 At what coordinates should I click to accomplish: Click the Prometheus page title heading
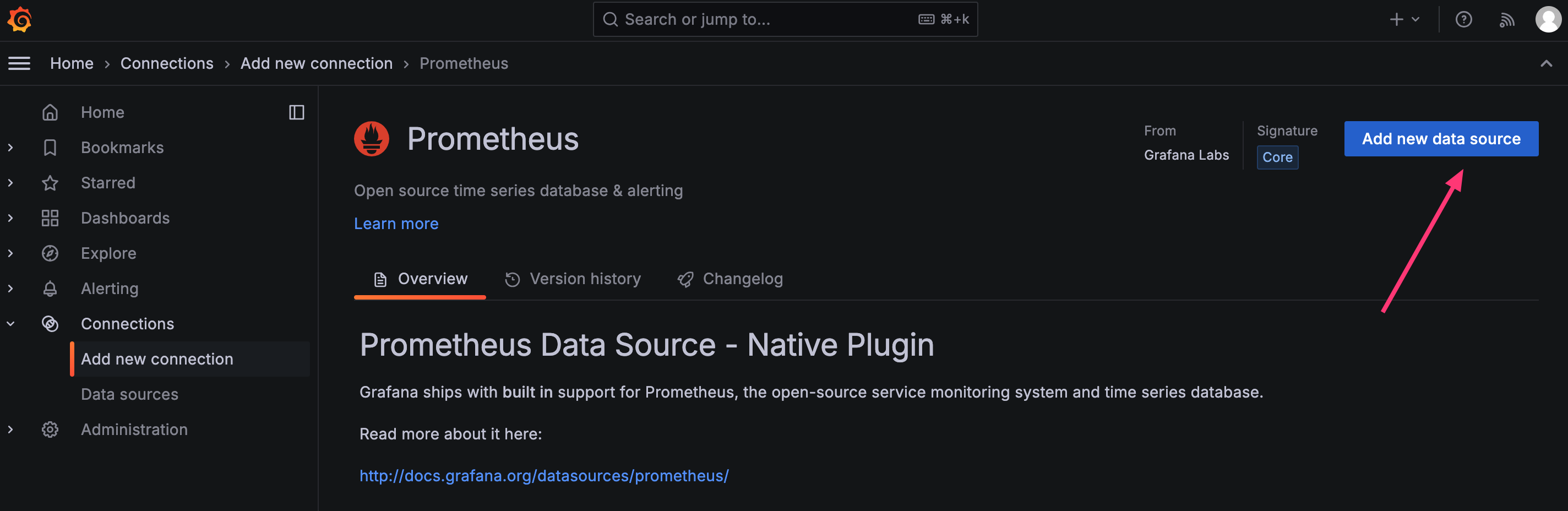point(493,139)
